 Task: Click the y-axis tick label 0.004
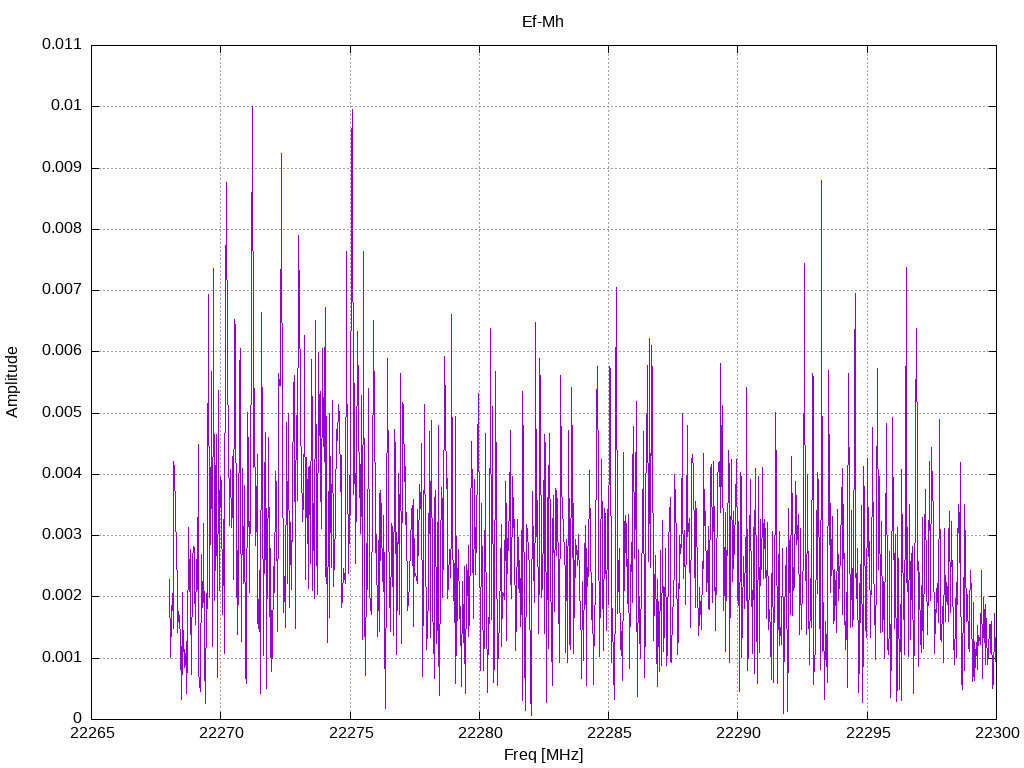coord(62,473)
